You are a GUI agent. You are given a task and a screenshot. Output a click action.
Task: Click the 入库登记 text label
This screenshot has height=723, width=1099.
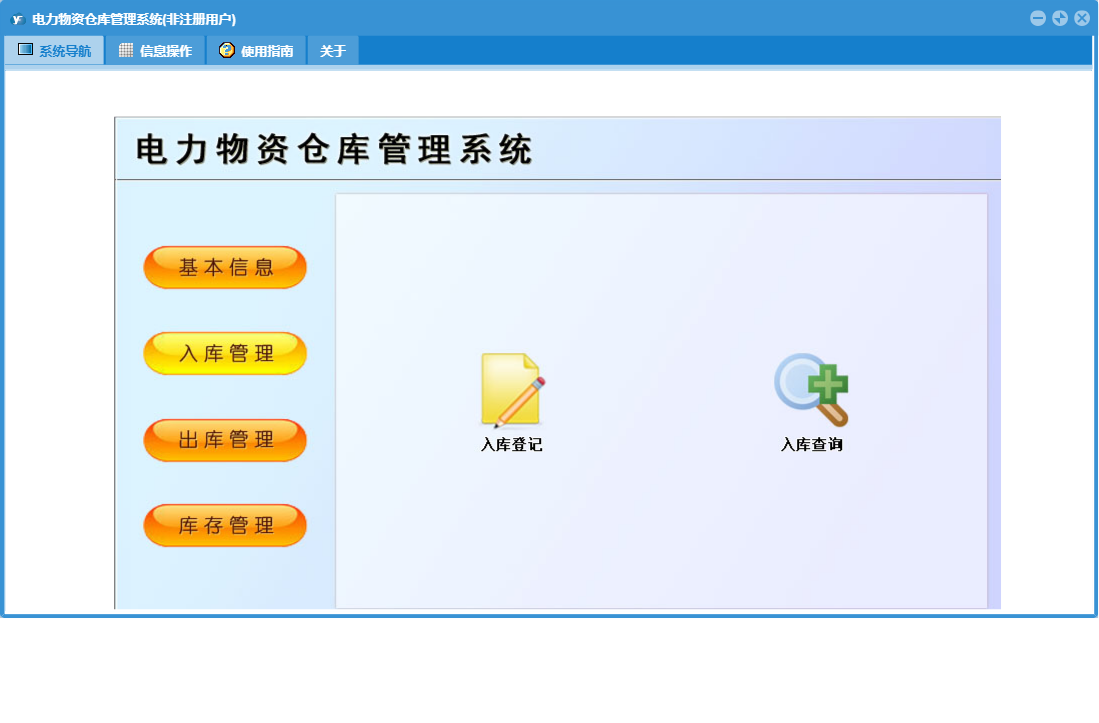(512, 445)
